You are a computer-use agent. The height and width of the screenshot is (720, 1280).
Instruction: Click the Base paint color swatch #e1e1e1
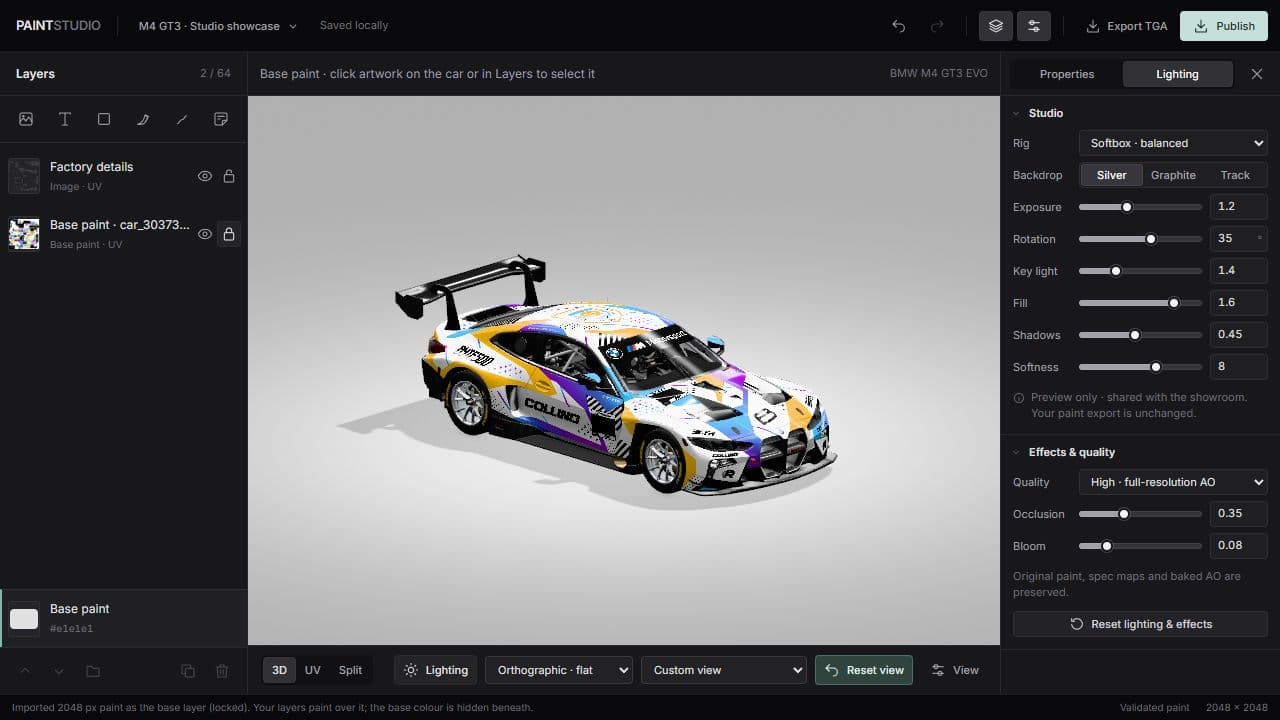24,618
